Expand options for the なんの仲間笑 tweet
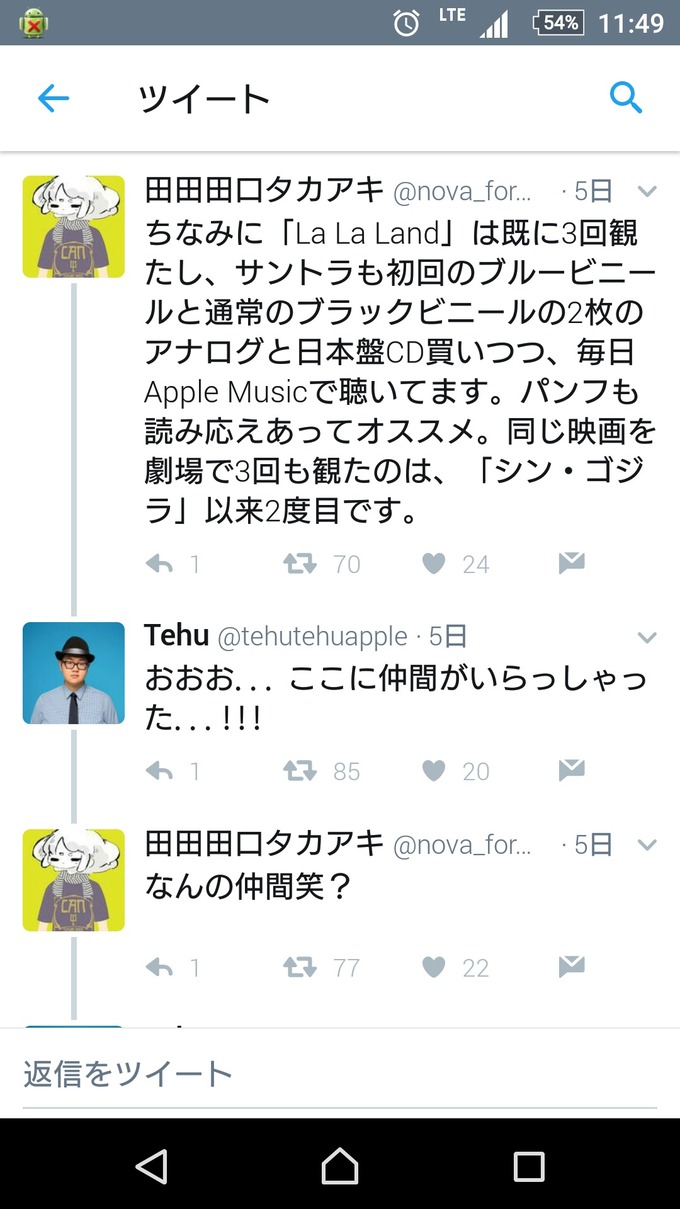 click(x=647, y=844)
